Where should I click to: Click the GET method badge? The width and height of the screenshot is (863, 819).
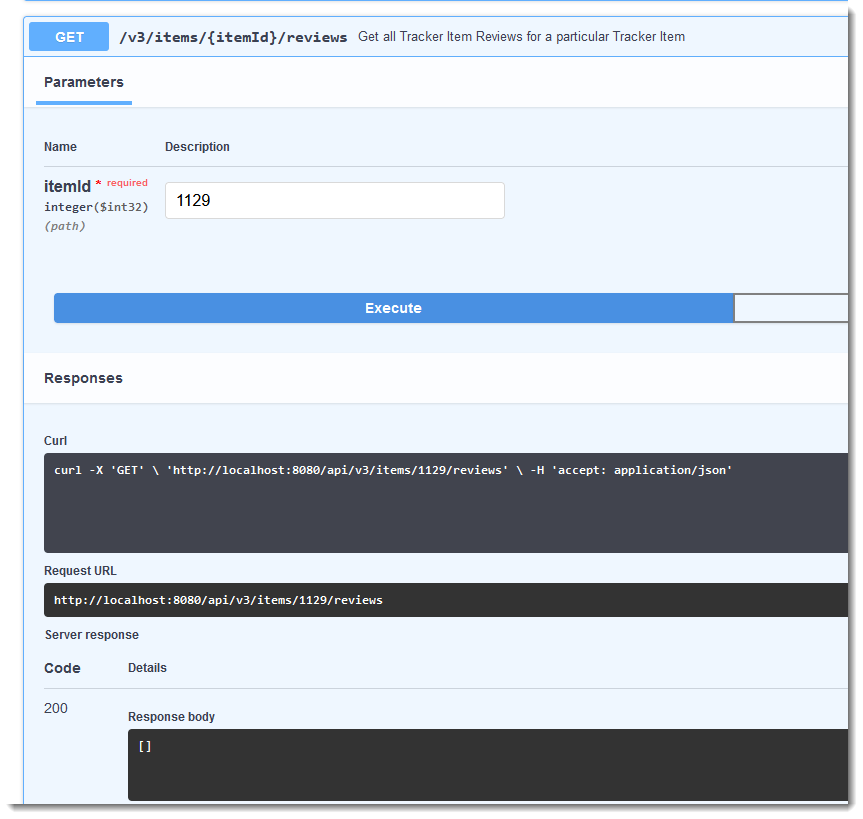point(68,36)
